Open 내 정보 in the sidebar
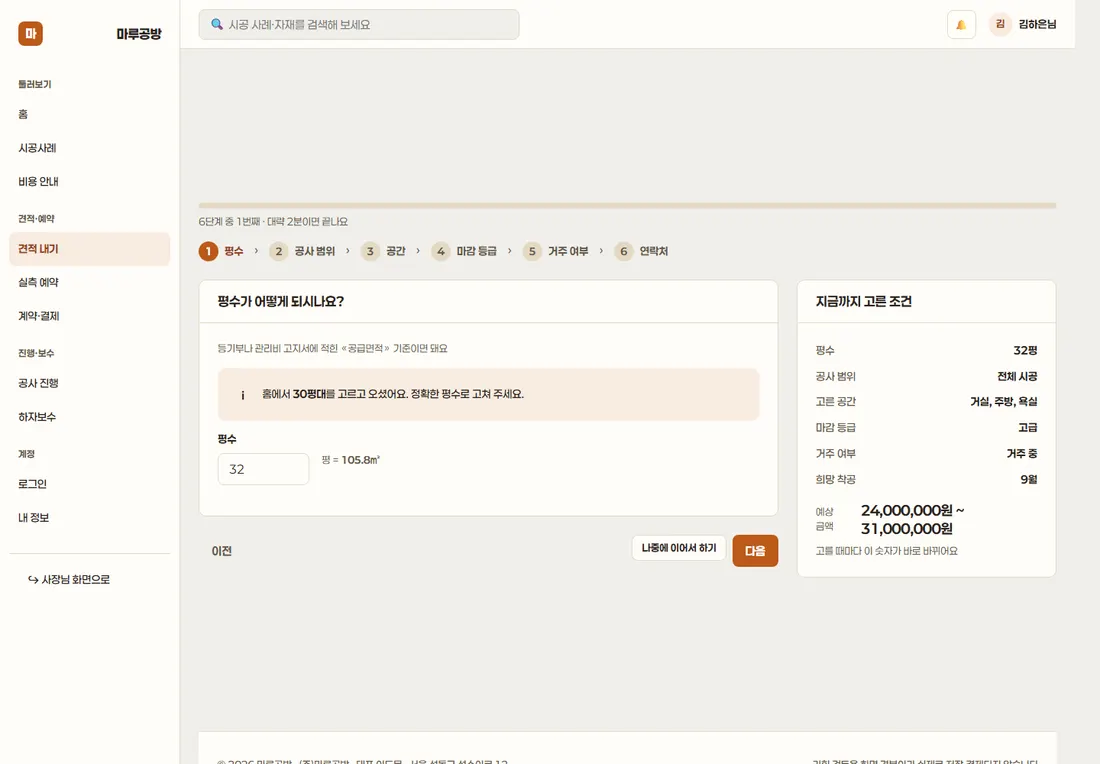 90,518
